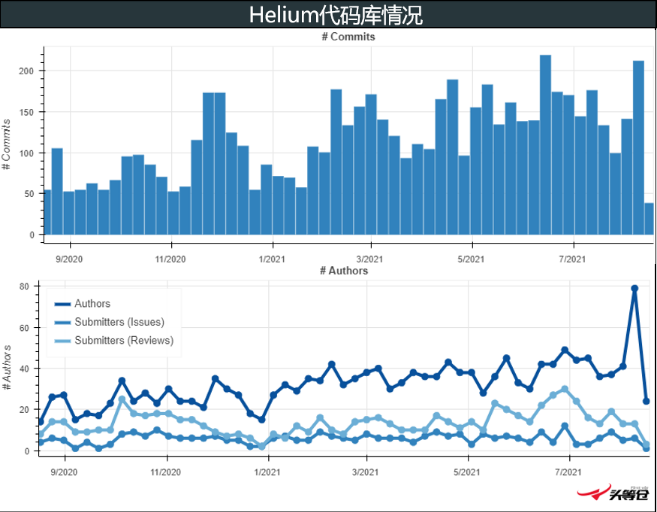Click '7/2021' on the Authors chart x-axis
Screen dimensions: 657x512
click(x=568, y=472)
